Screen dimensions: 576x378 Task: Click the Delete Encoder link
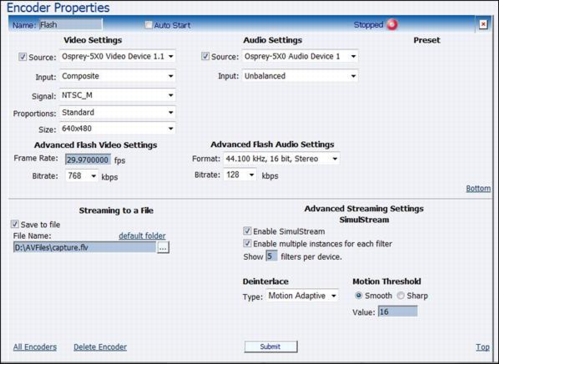[x=100, y=347]
